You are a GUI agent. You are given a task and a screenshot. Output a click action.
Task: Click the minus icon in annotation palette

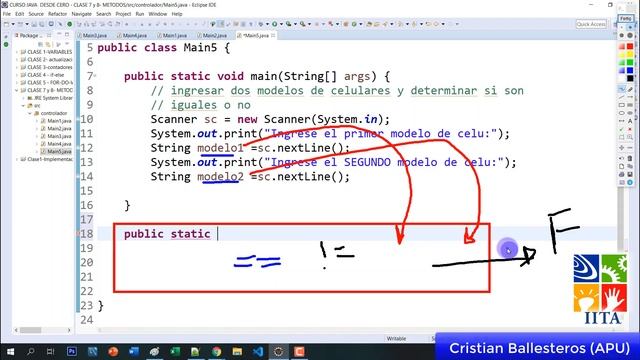pos(630,148)
